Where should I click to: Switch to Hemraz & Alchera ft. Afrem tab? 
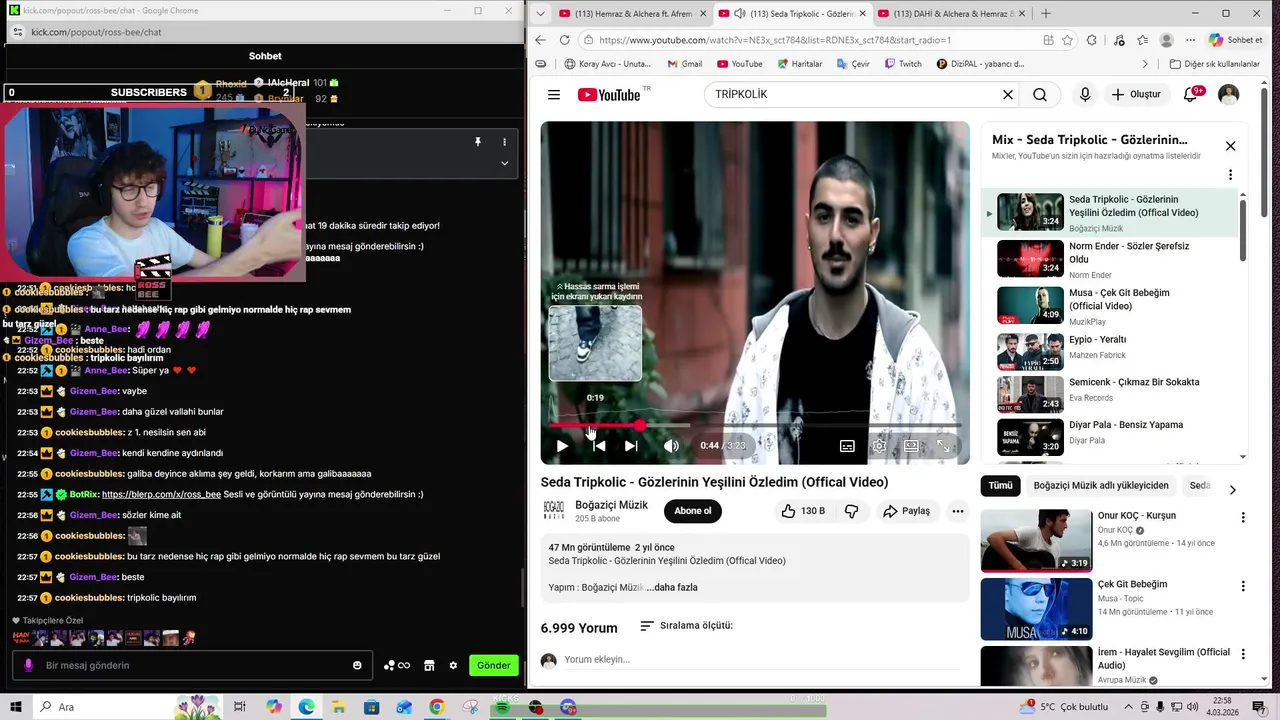coord(633,14)
